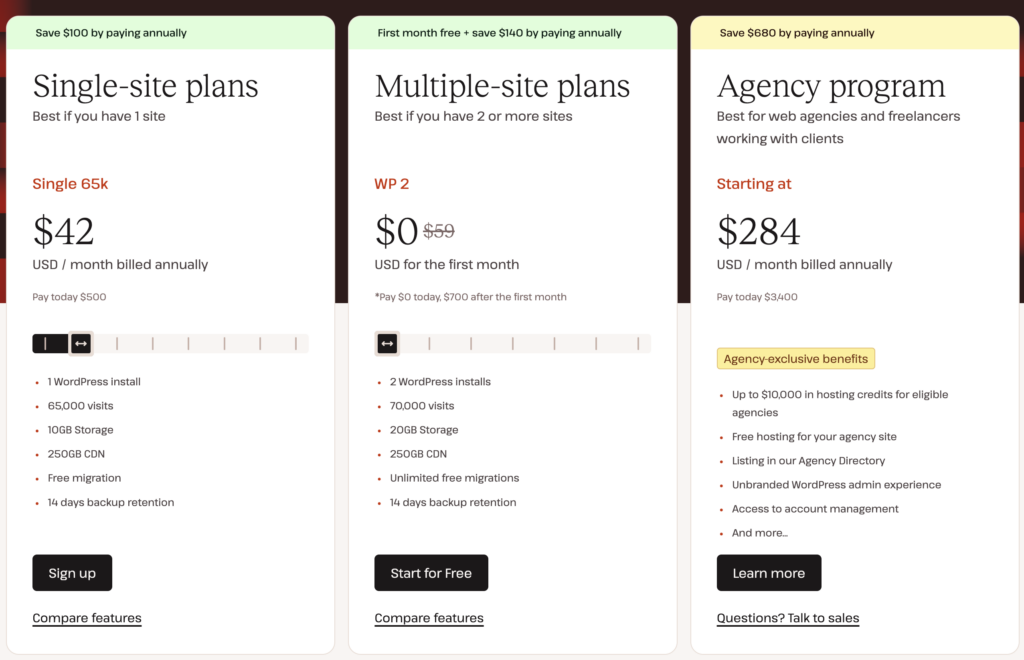1024x660 pixels.
Task: Click First month free annual savings banner
Action: click(513, 33)
